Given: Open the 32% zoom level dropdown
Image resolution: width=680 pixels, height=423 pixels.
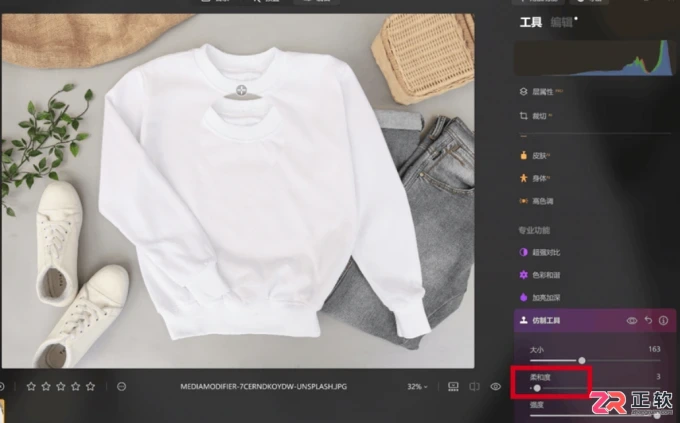Looking at the screenshot, I should pos(417,387).
